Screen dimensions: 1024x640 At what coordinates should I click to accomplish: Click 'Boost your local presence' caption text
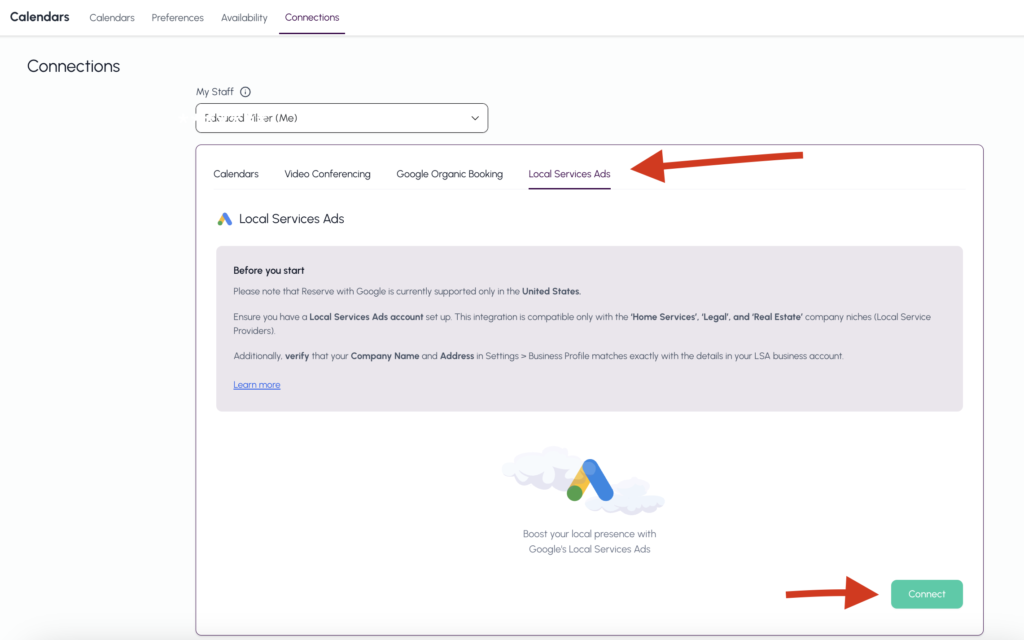tap(589, 541)
